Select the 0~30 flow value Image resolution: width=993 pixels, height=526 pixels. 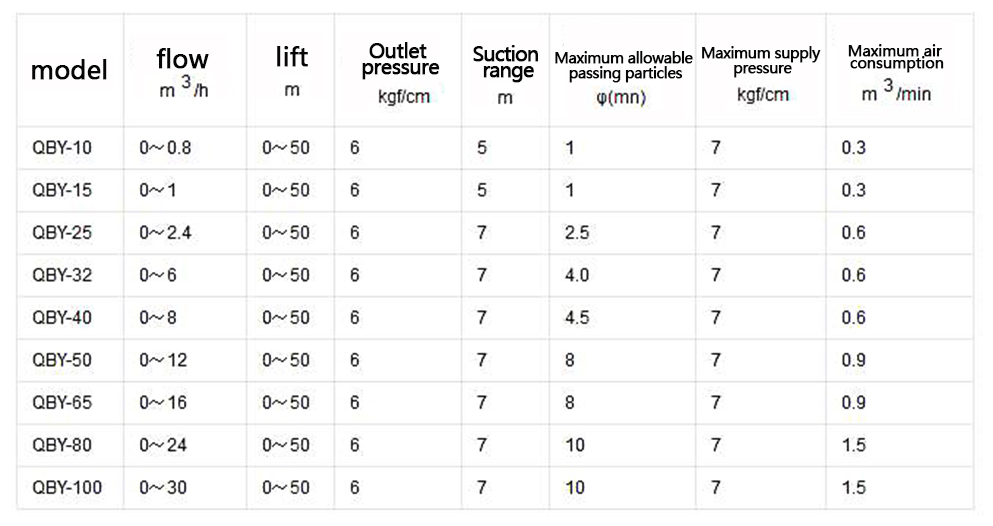tap(163, 488)
